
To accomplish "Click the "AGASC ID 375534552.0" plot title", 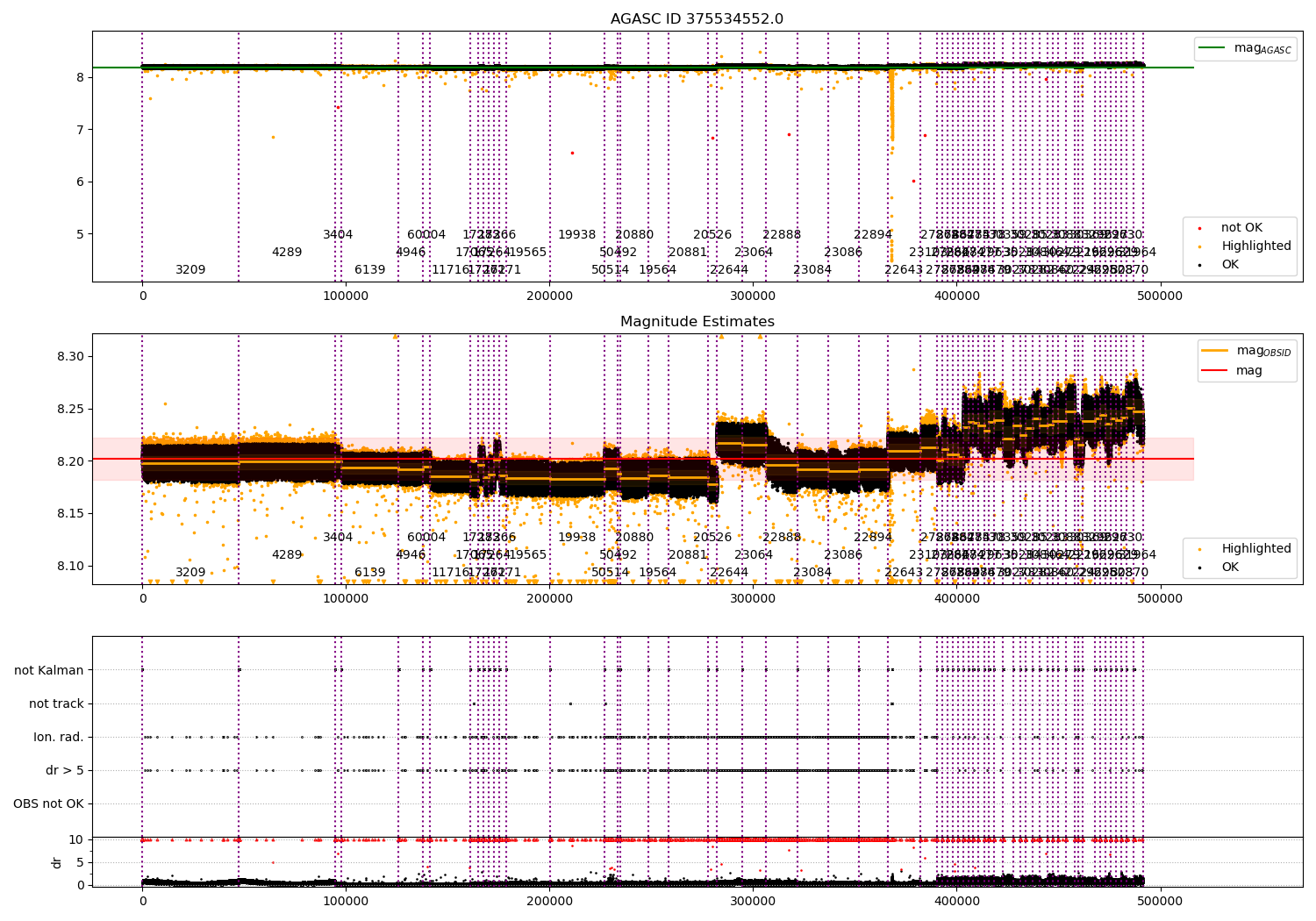I will [697, 19].
